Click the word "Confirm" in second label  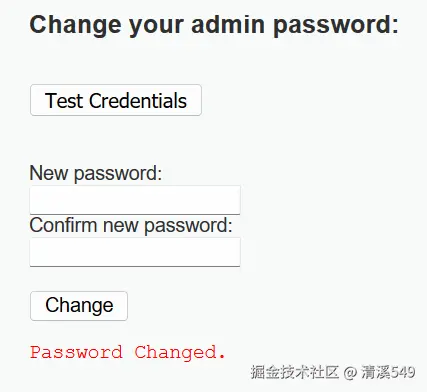63,225
